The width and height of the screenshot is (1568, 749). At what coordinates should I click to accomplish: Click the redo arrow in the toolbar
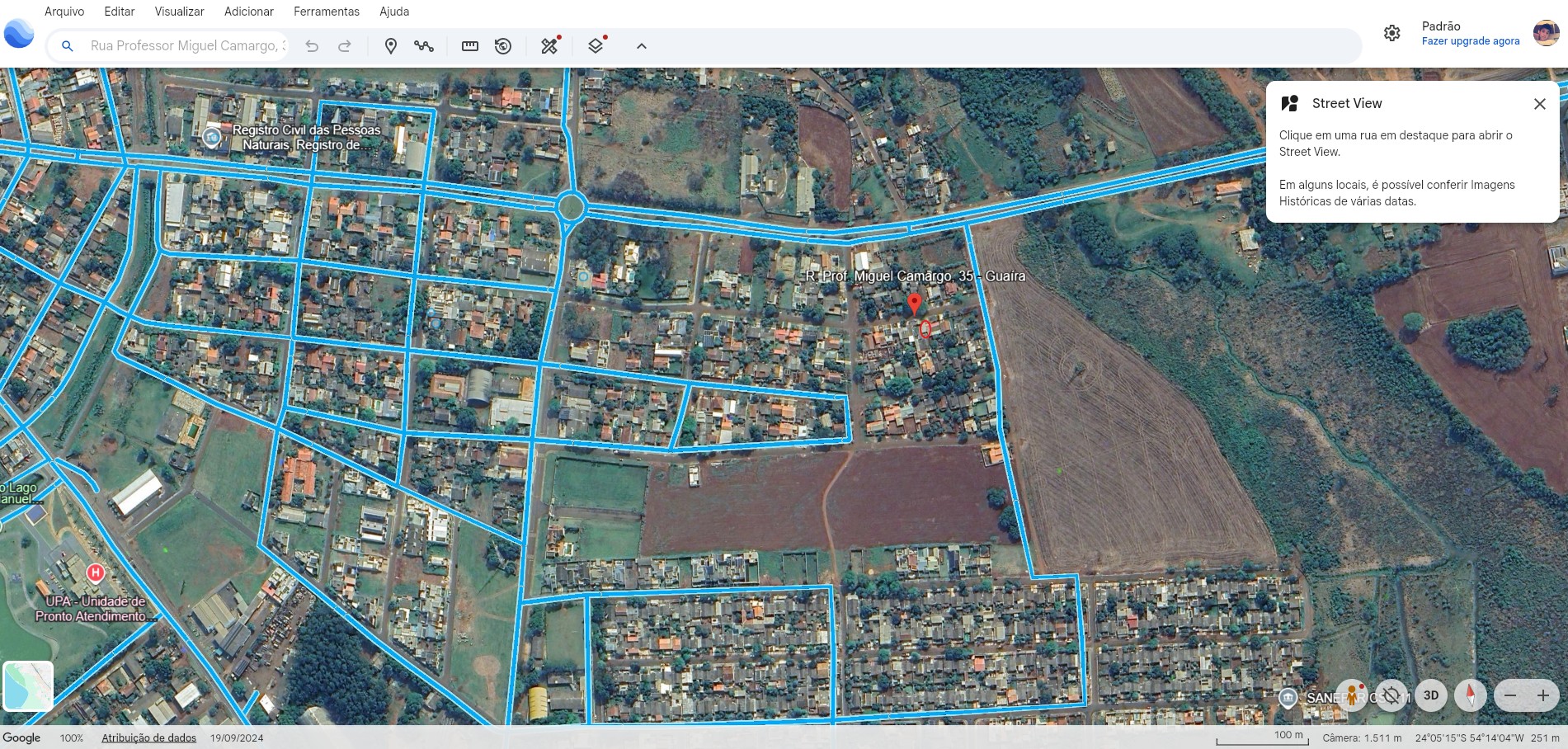(345, 46)
